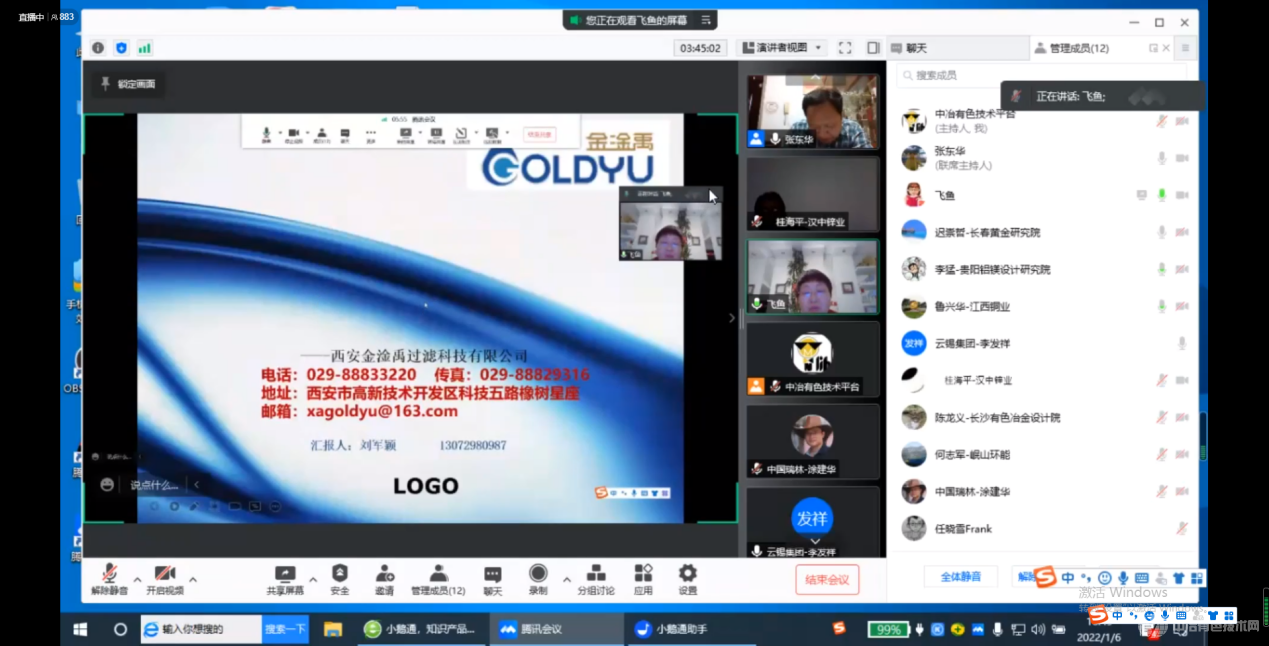The width and height of the screenshot is (1269, 646).
Task: Open manage members (管理成员) in bottom toolbar
Action: [438, 573]
